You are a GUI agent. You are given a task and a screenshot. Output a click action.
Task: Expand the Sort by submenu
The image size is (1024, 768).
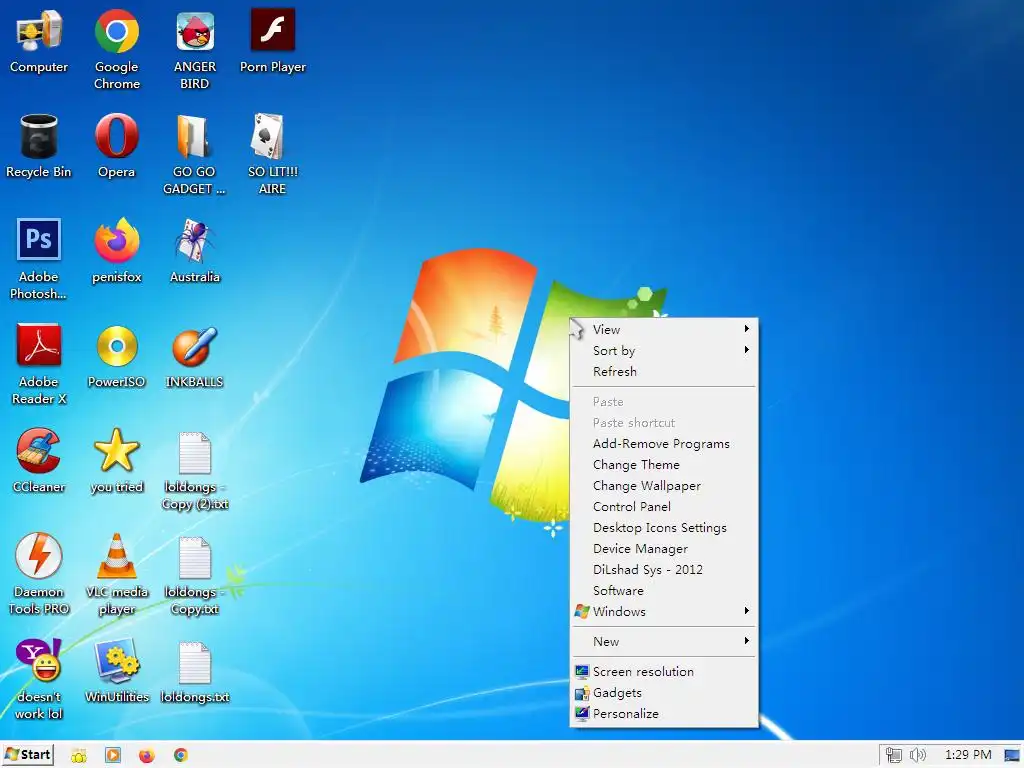pyautogui.click(x=664, y=350)
